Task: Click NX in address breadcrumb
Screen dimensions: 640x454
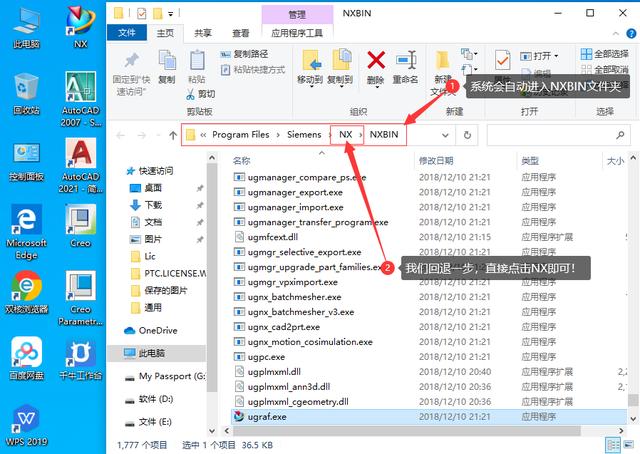Action: (x=345, y=134)
